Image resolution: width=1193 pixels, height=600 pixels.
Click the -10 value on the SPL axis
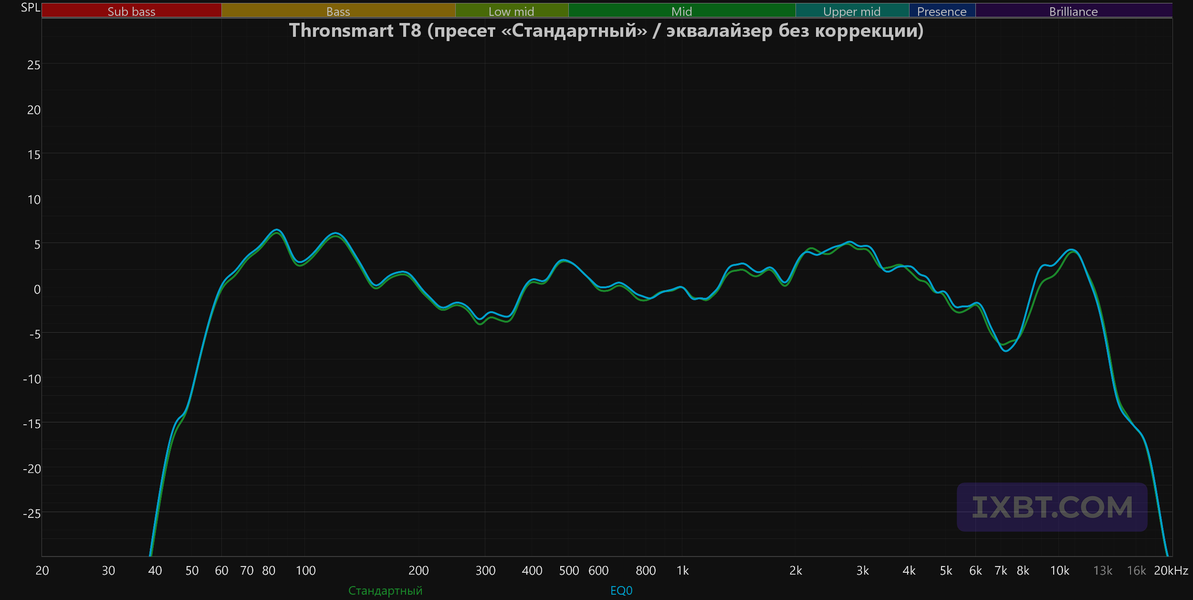click(31, 379)
